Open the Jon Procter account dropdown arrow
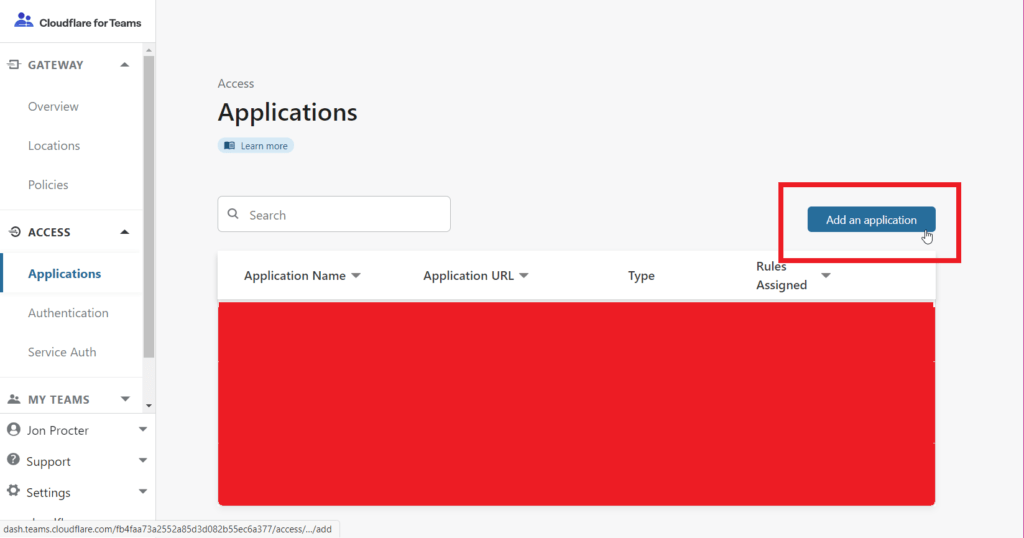The image size is (1024, 538). click(x=142, y=430)
